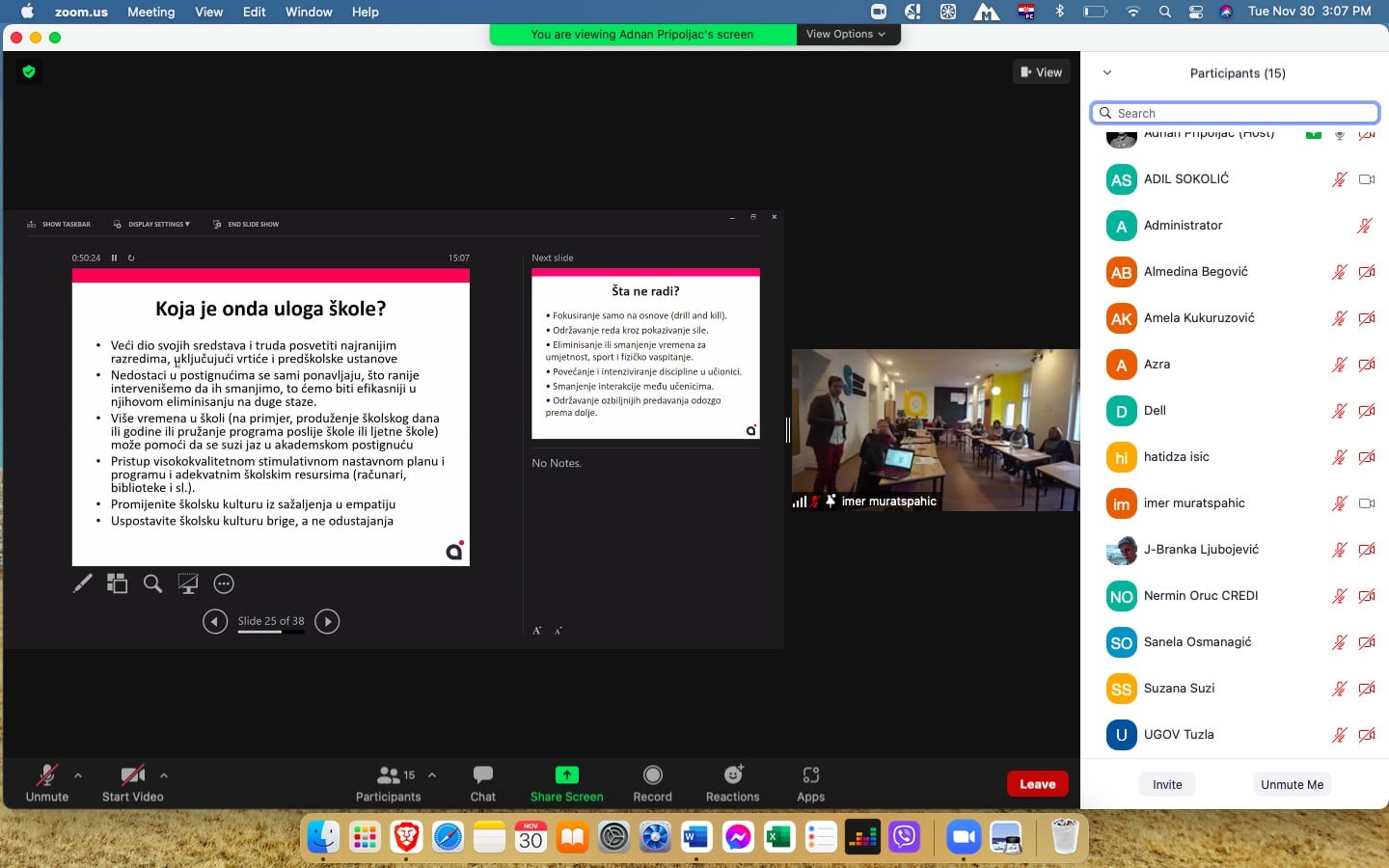The image size is (1389, 868).
Task: Open the Participants icon in toolbar
Action: [x=388, y=775]
